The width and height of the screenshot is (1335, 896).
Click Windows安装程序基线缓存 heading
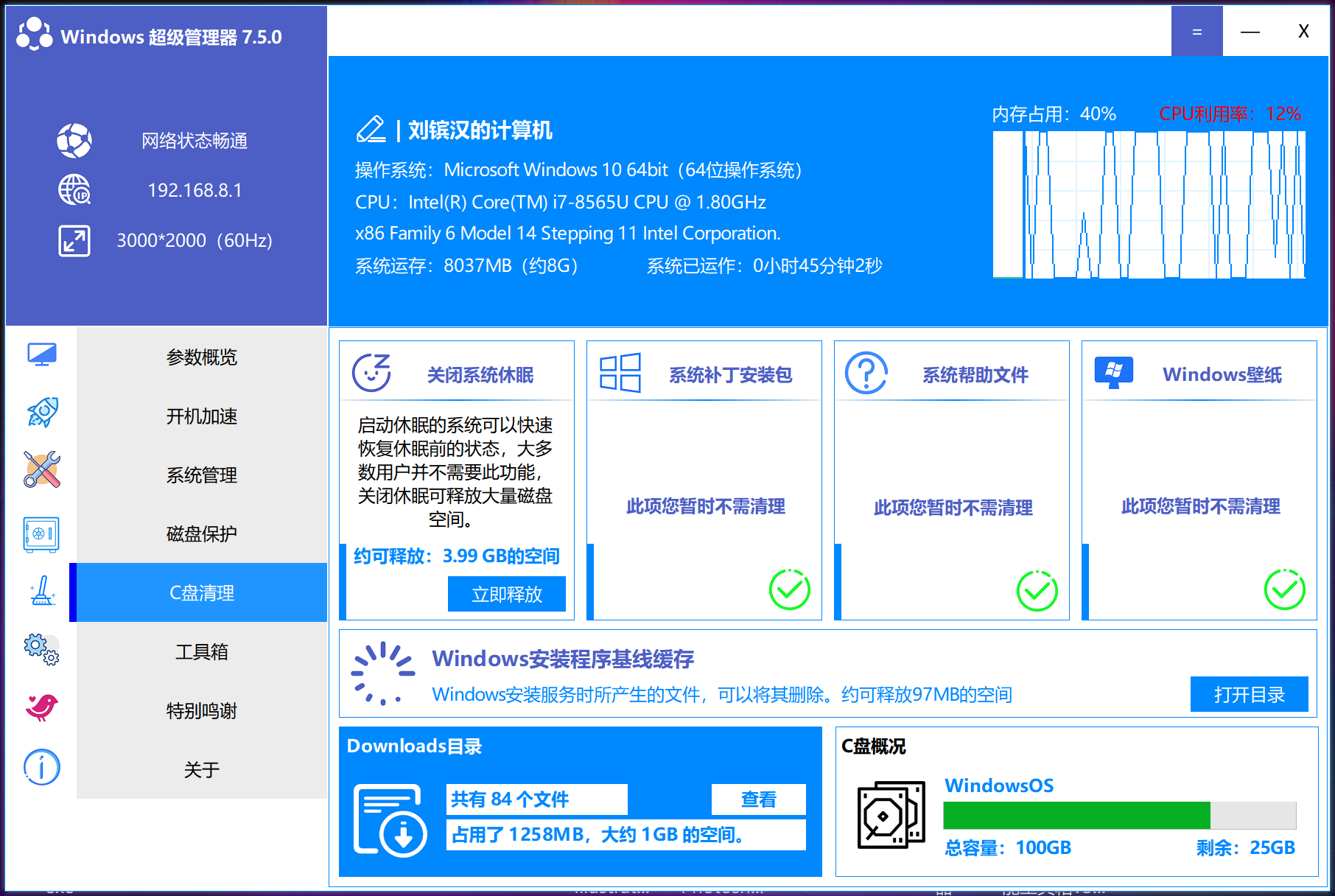[563, 659]
